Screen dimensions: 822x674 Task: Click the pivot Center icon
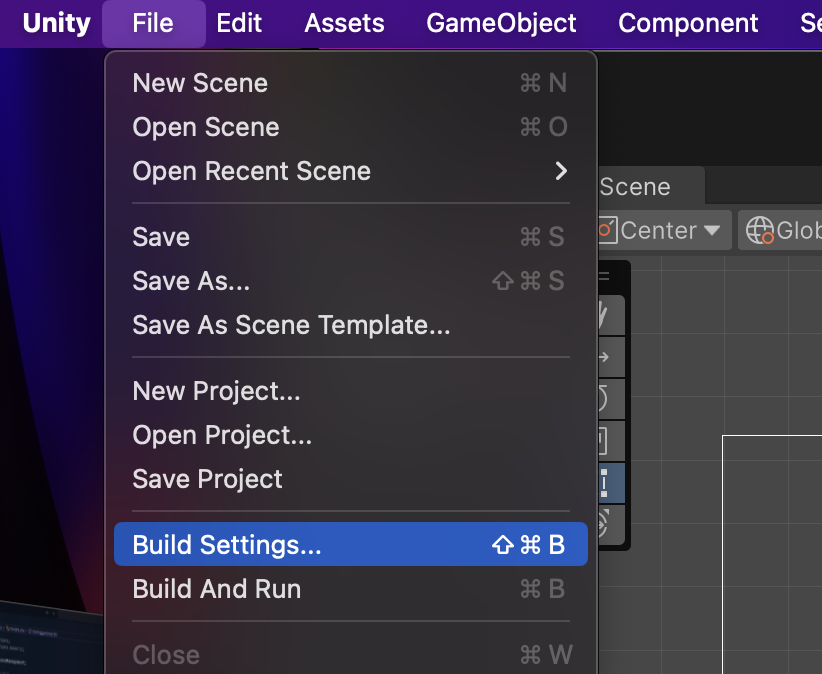click(607, 230)
